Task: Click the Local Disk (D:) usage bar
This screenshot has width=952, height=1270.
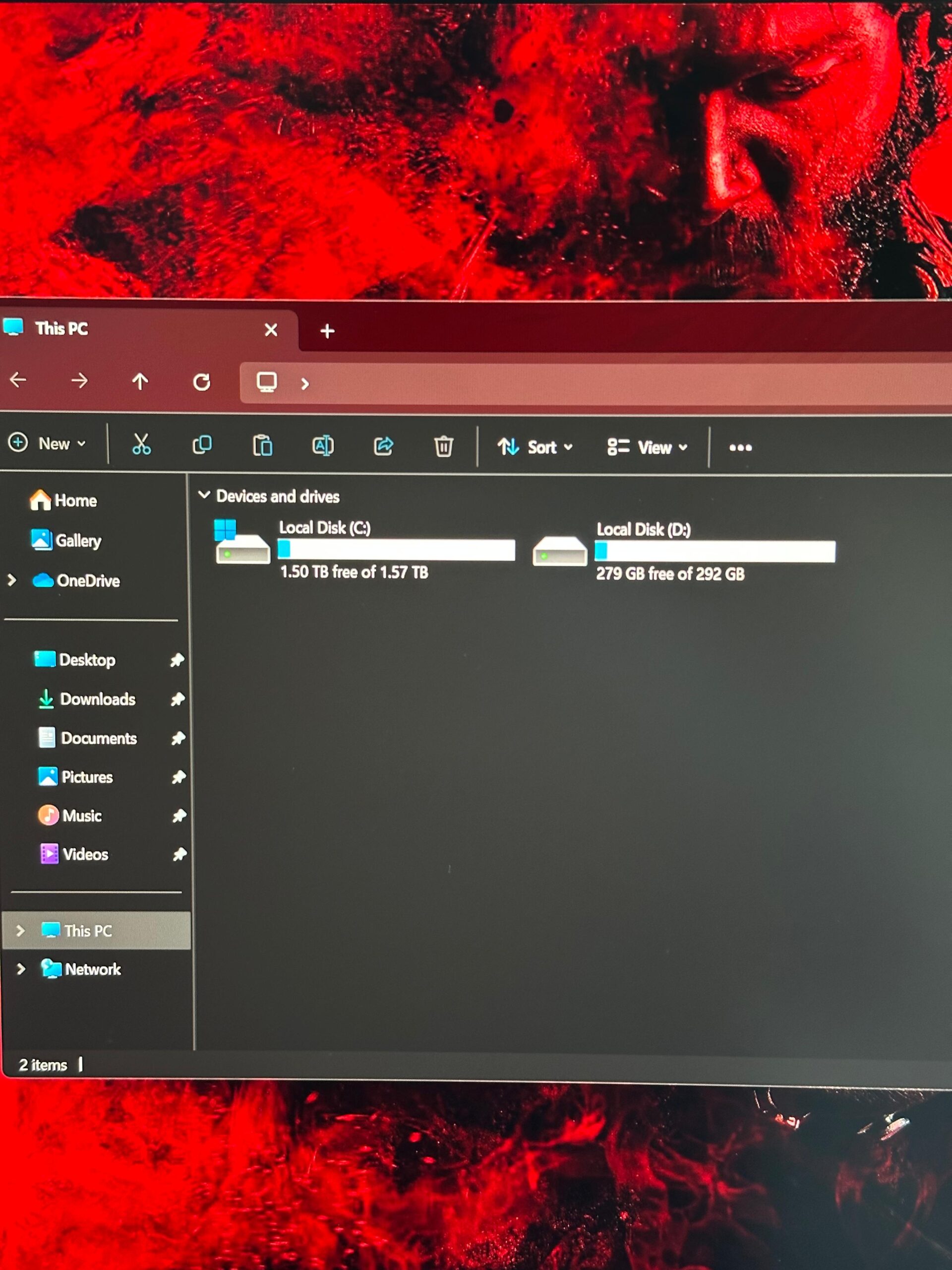Action: [715, 551]
